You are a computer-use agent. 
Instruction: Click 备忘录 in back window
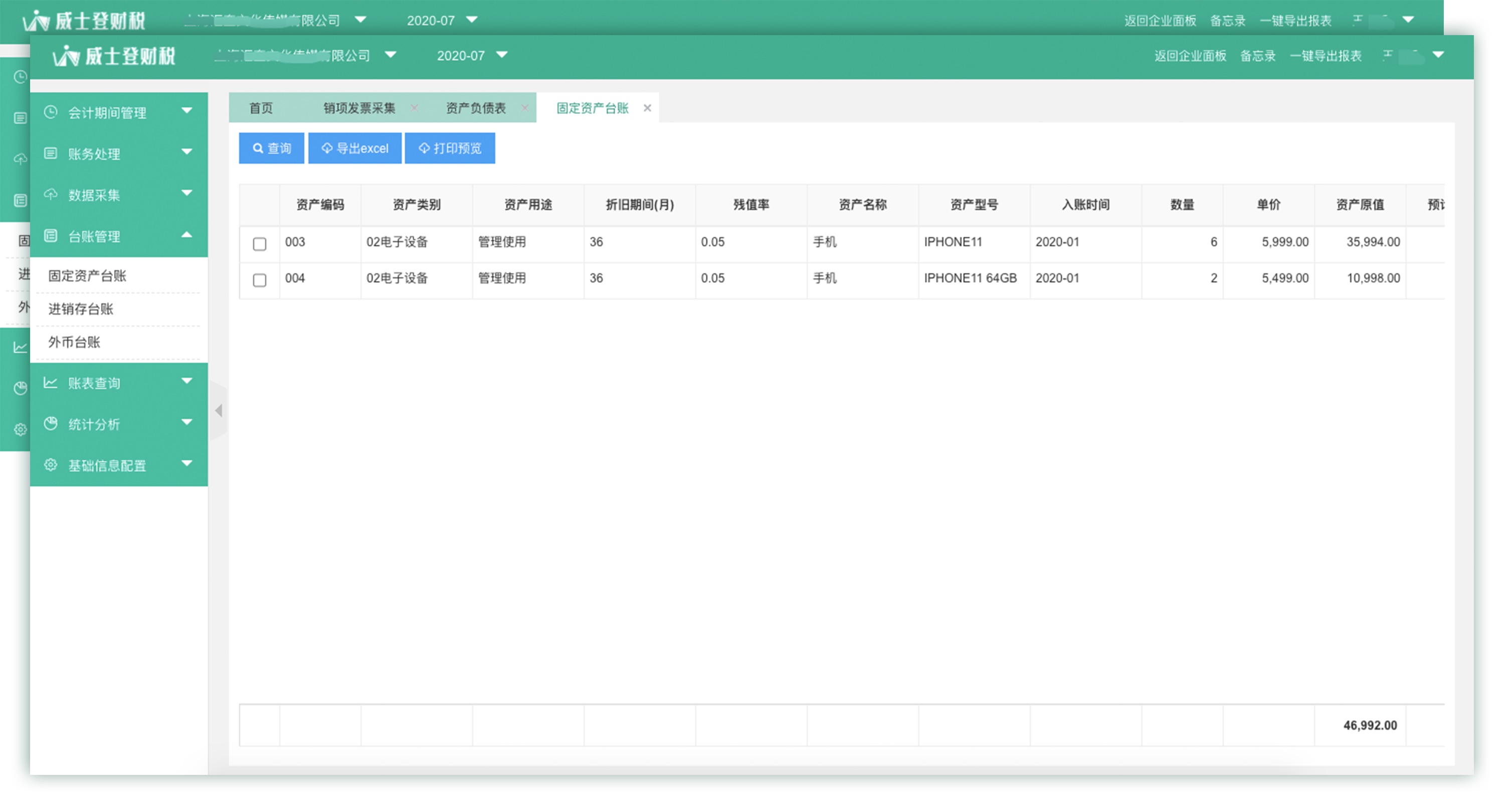1228,21
